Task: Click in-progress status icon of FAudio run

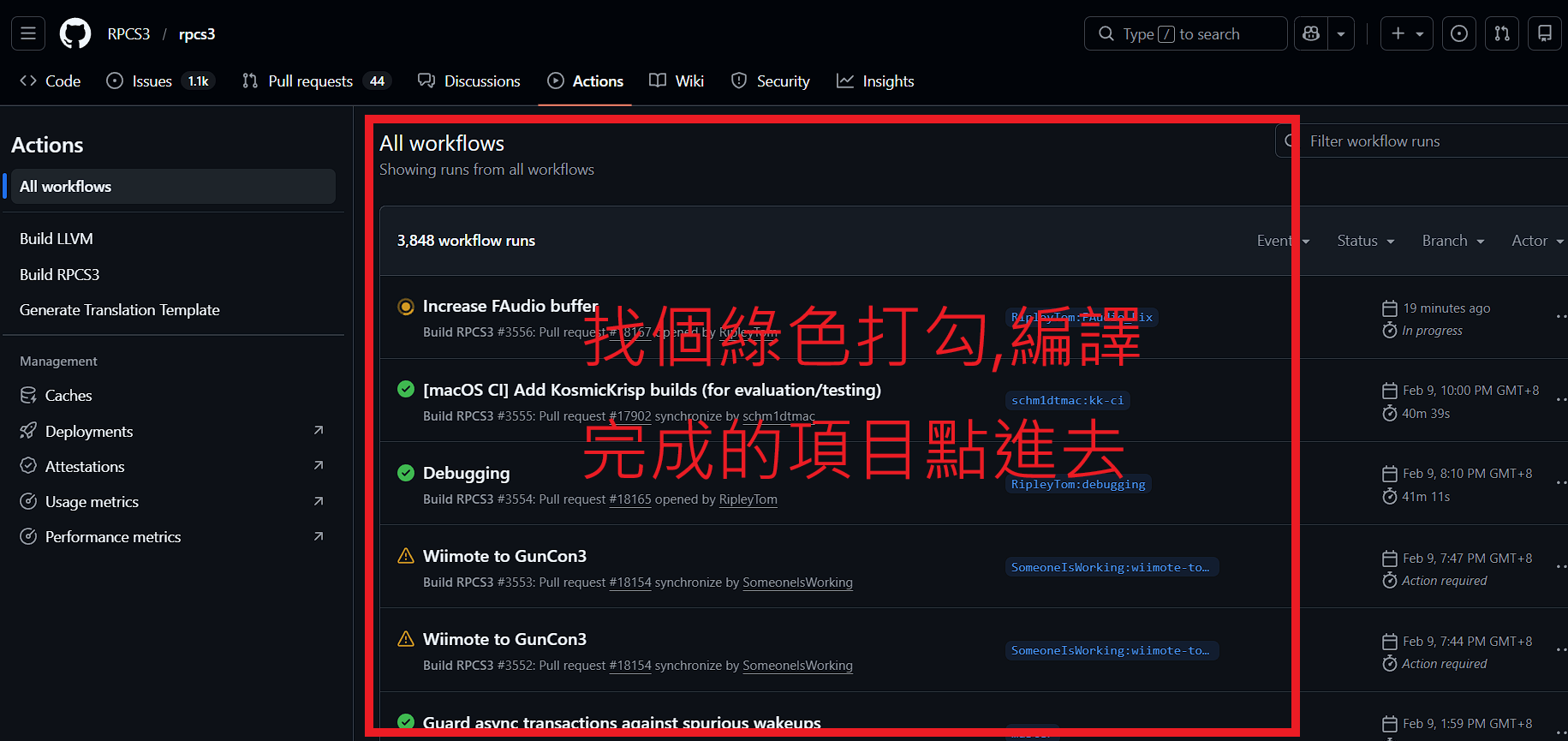Action: coord(406,307)
